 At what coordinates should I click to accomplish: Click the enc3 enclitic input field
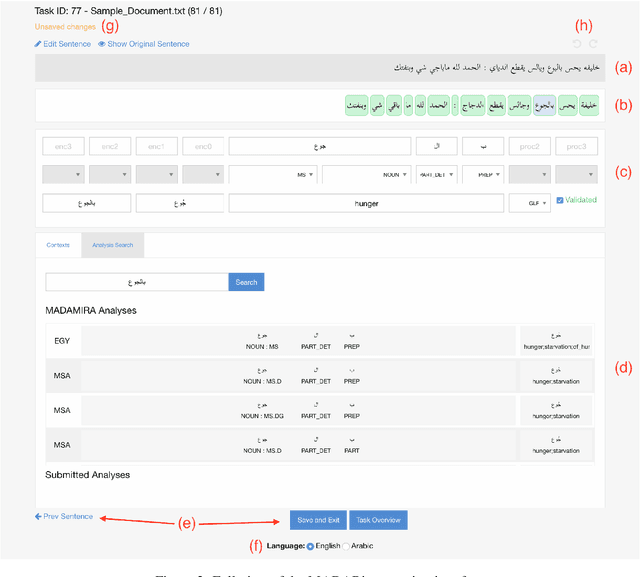coord(63,146)
